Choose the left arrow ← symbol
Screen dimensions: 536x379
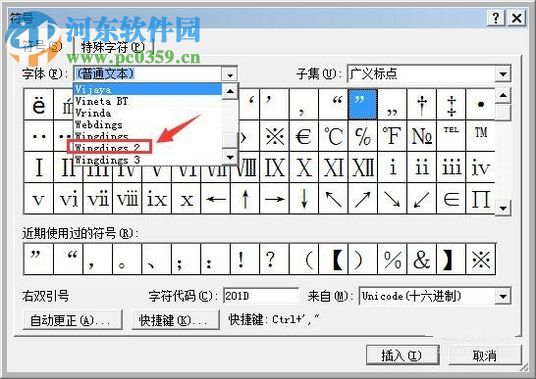pyautogui.click(x=215, y=199)
